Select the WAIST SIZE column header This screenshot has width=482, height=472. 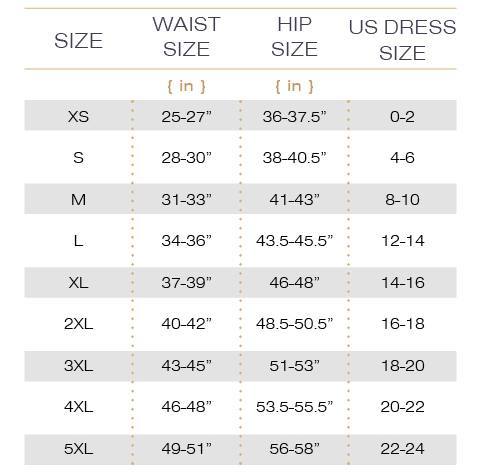click(x=186, y=37)
